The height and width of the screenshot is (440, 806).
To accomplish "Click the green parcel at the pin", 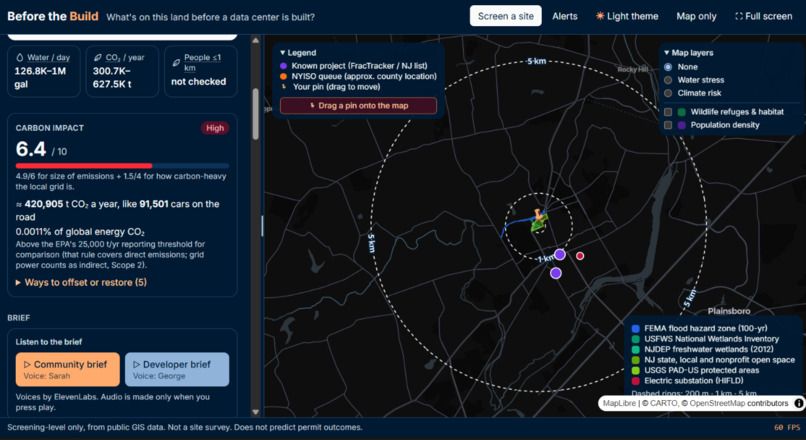I will 538,225.
